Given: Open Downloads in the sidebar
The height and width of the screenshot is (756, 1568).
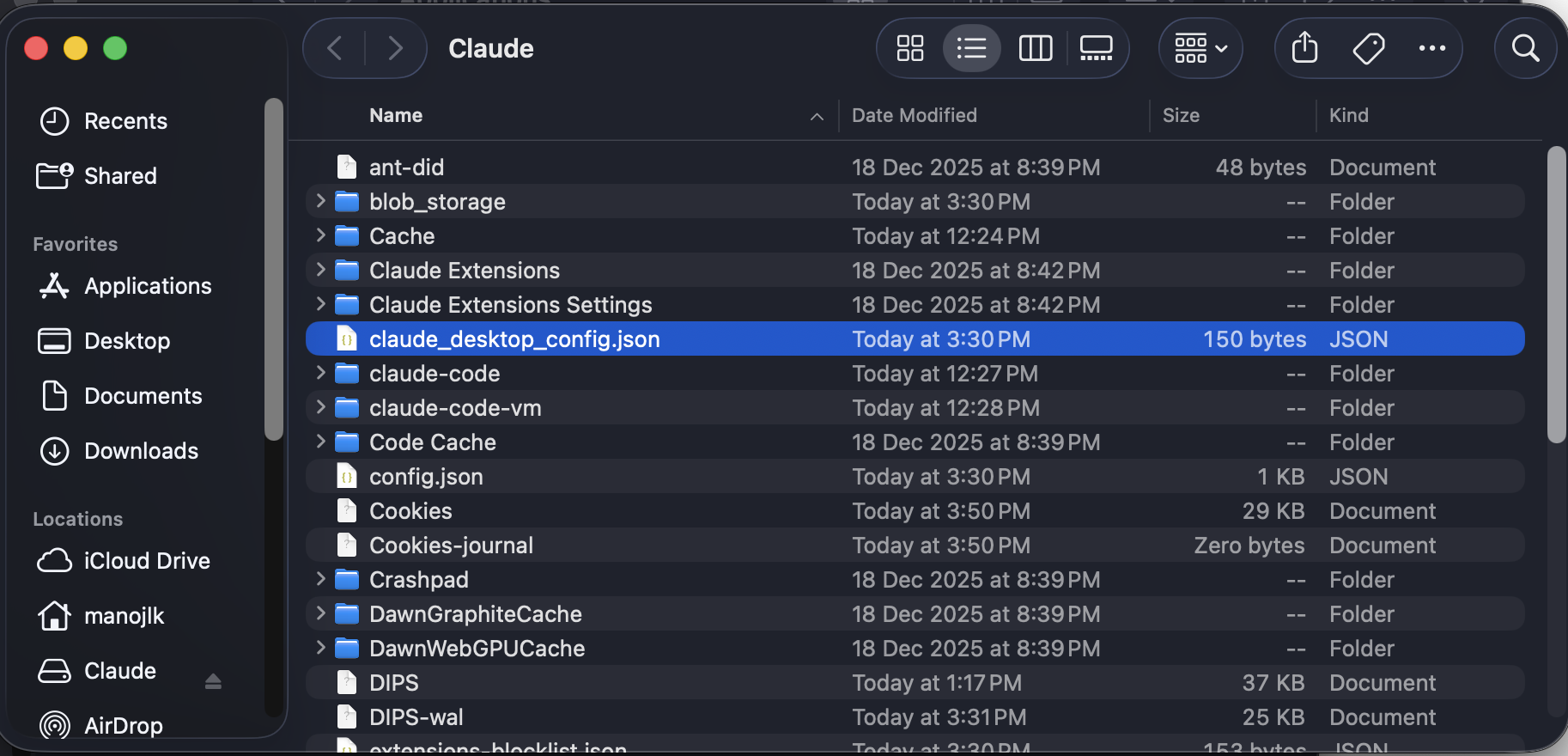Looking at the screenshot, I should (141, 451).
